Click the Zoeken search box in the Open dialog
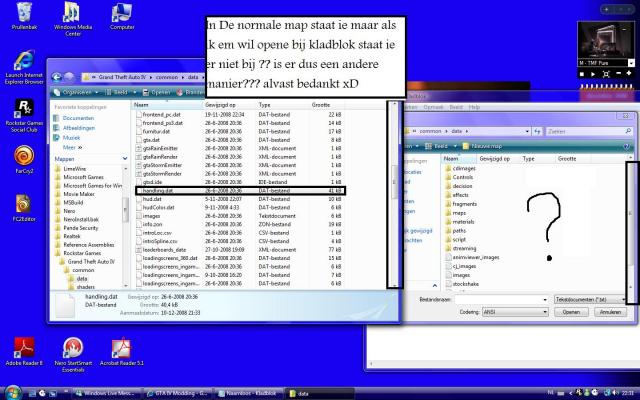The height and width of the screenshot is (400, 640). point(589,131)
